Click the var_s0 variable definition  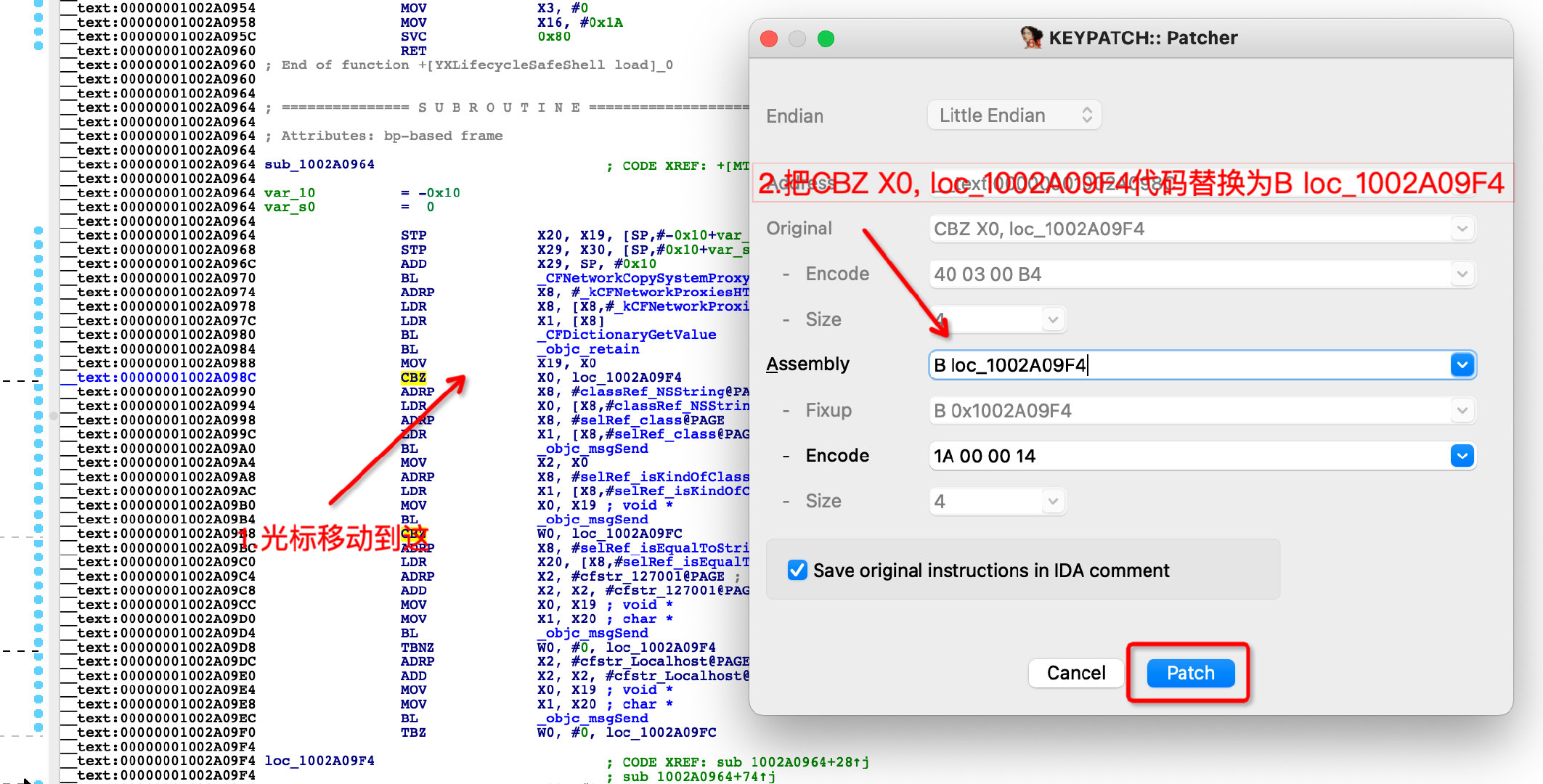pos(290,207)
